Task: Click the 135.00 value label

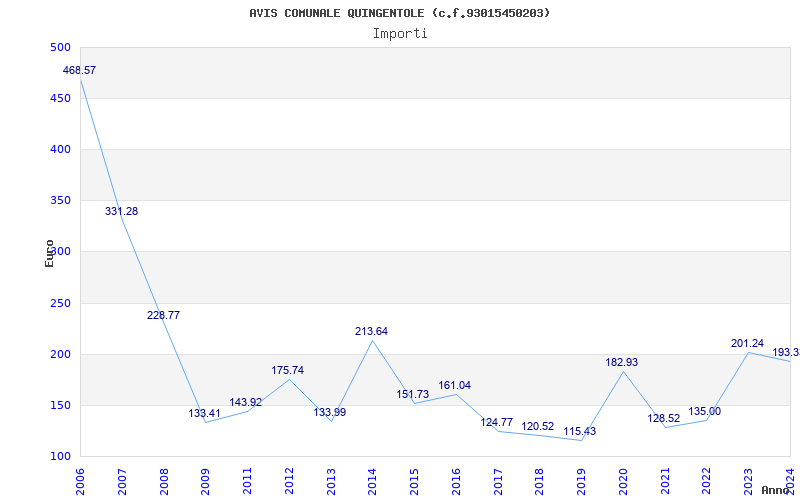Action: pos(705,411)
